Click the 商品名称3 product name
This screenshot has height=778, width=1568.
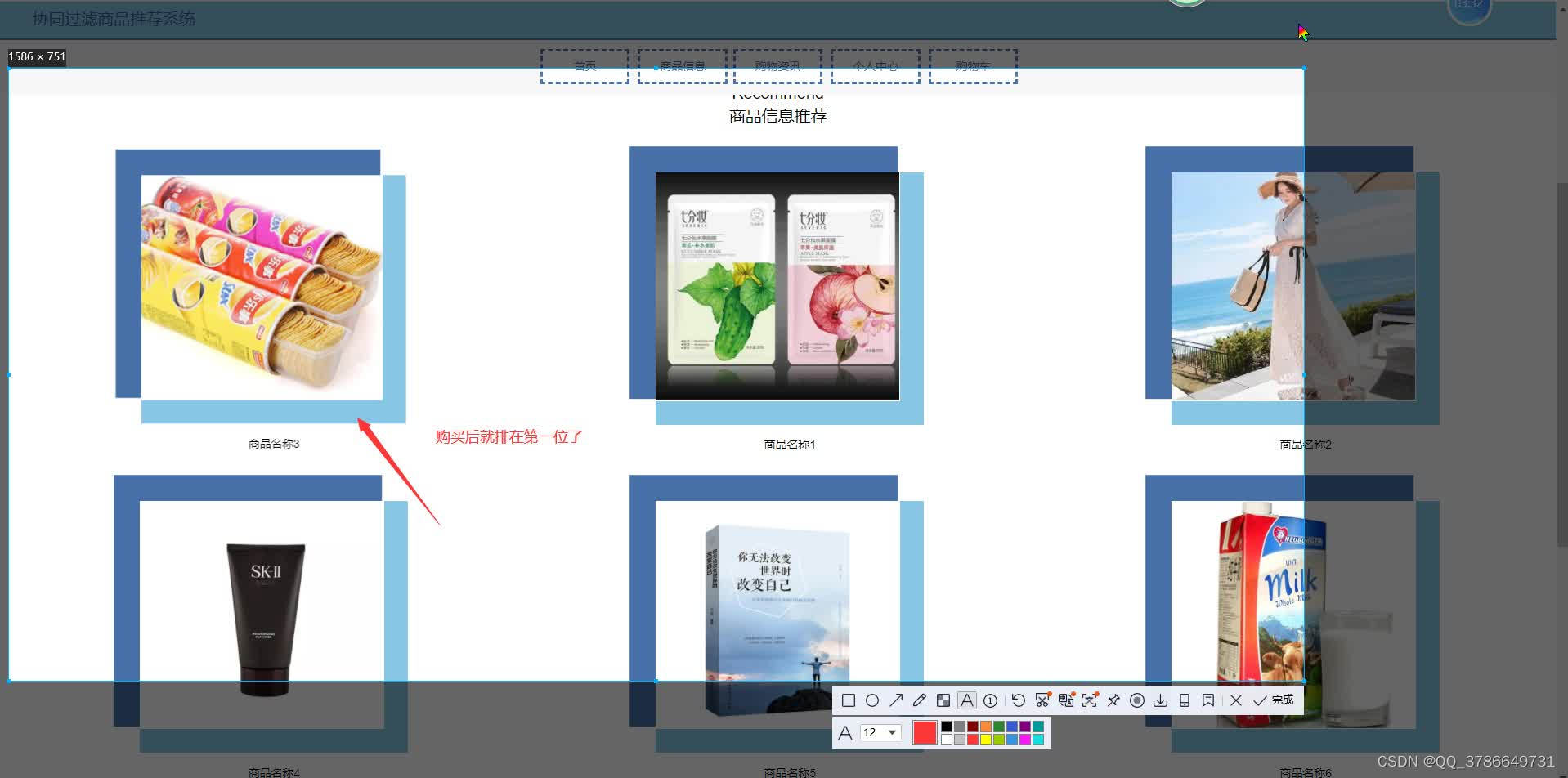(274, 444)
